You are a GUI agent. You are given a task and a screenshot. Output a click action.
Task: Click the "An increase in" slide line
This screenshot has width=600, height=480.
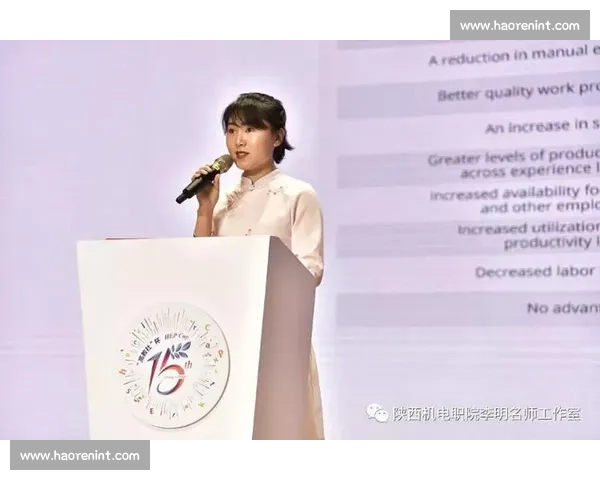click(542, 126)
